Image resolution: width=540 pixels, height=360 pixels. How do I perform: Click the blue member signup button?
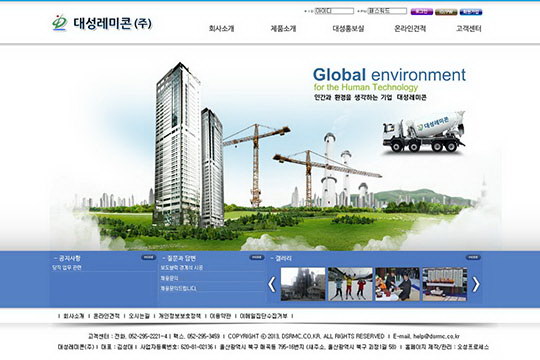pos(471,12)
